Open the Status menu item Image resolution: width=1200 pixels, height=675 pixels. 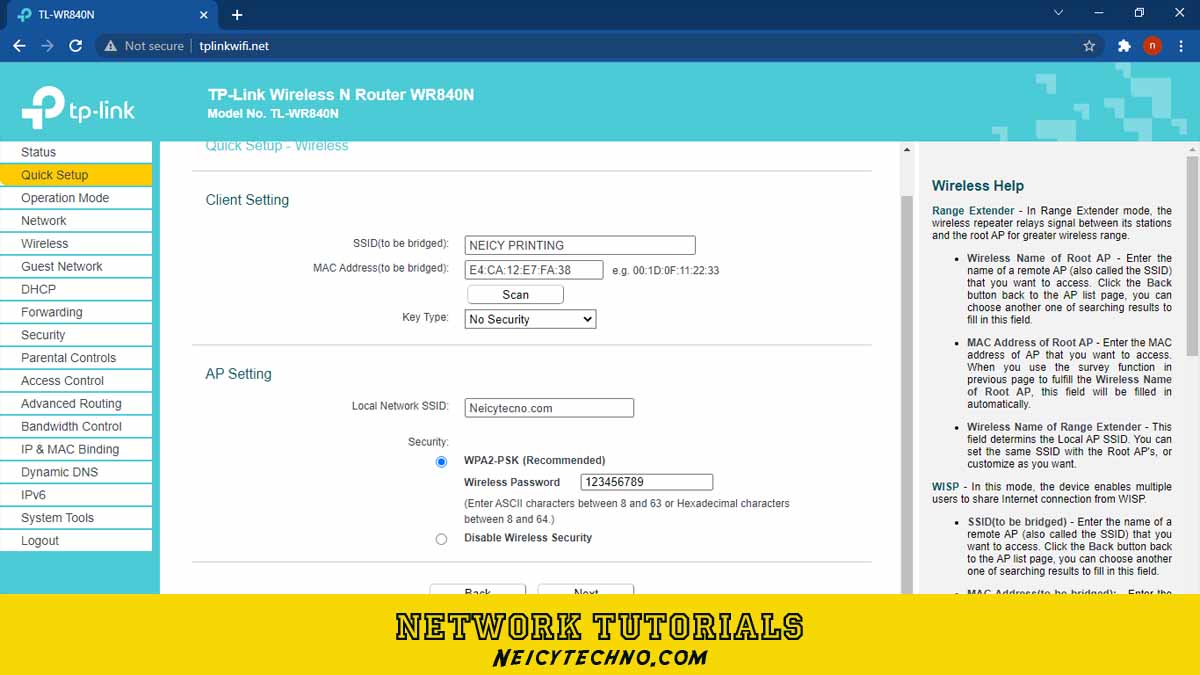(x=76, y=152)
